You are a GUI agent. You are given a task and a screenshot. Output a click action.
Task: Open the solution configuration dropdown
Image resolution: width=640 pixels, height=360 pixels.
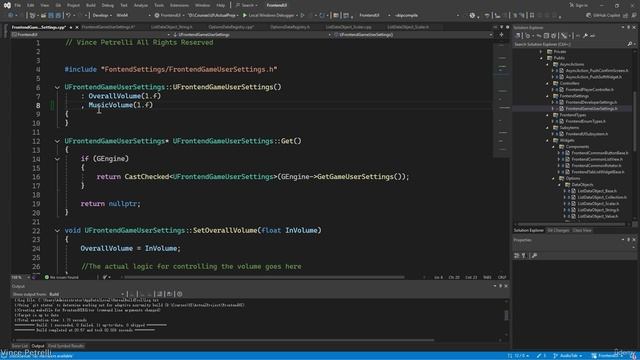pos(101,15)
